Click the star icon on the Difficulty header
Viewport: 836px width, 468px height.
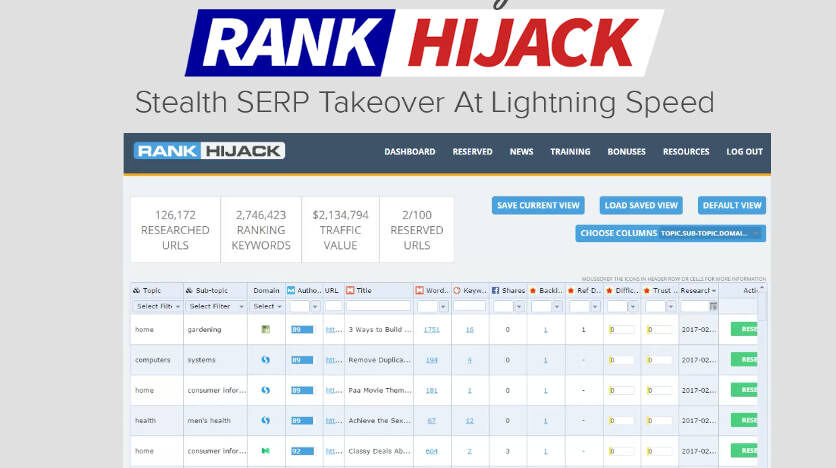coord(609,291)
